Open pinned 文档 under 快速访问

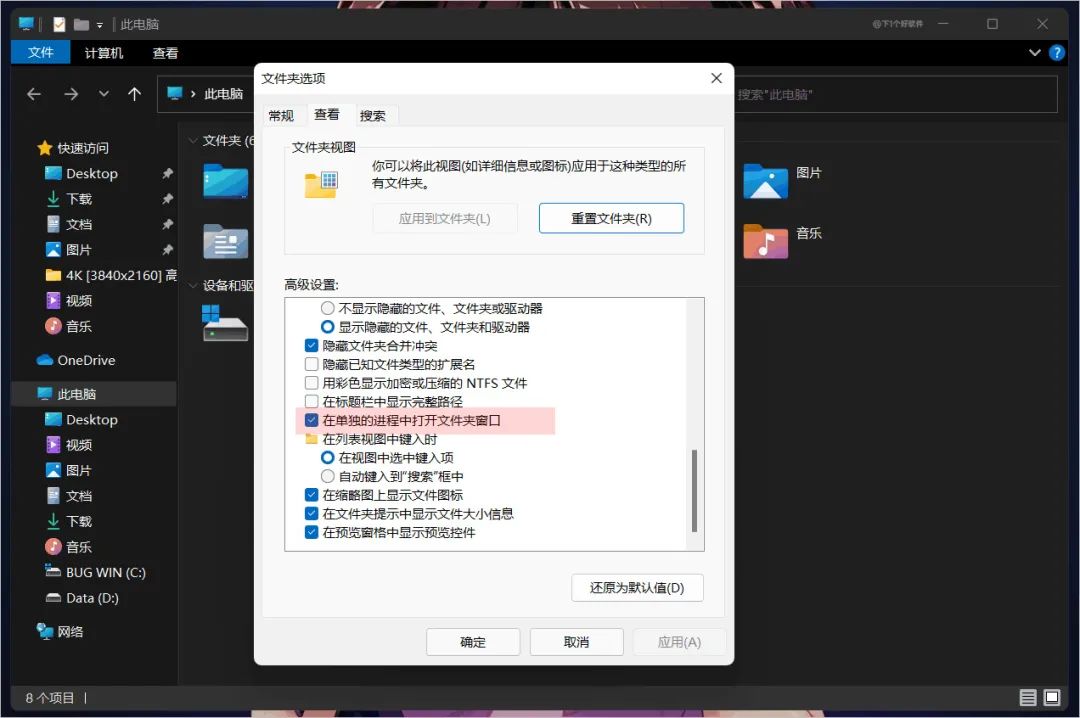coord(79,225)
